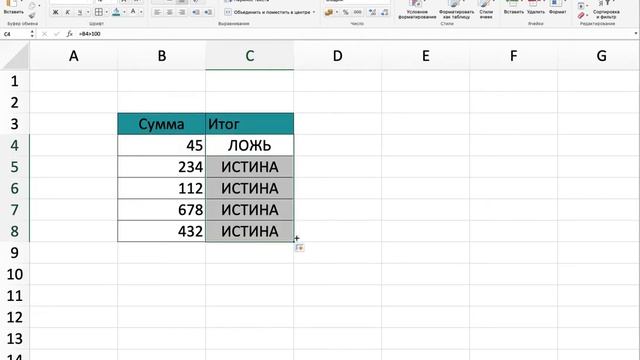Decrease decimal places
640x360 pixels.
[384, 12]
